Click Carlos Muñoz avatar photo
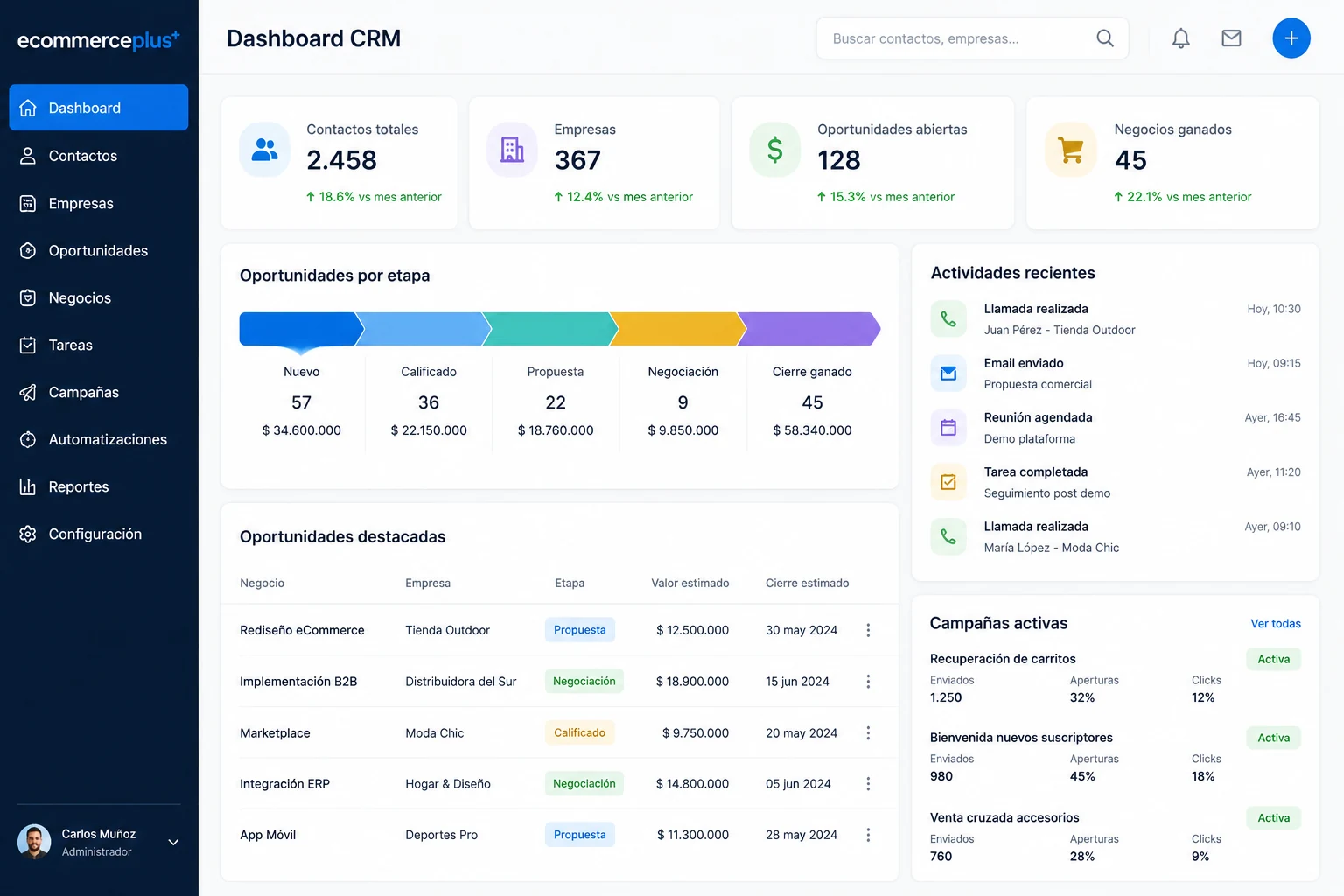 pos(34,842)
